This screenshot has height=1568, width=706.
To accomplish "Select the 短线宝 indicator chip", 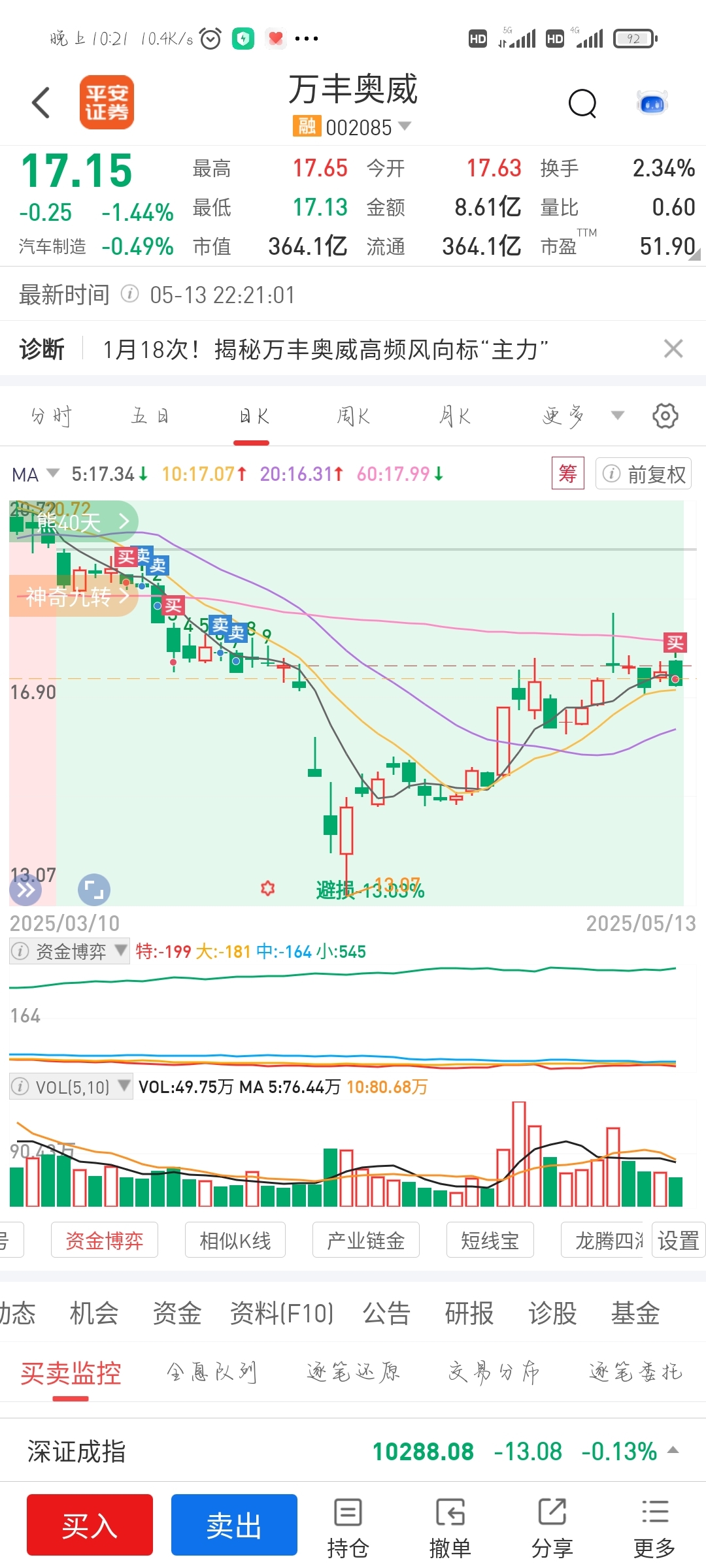I will [x=490, y=1240].
